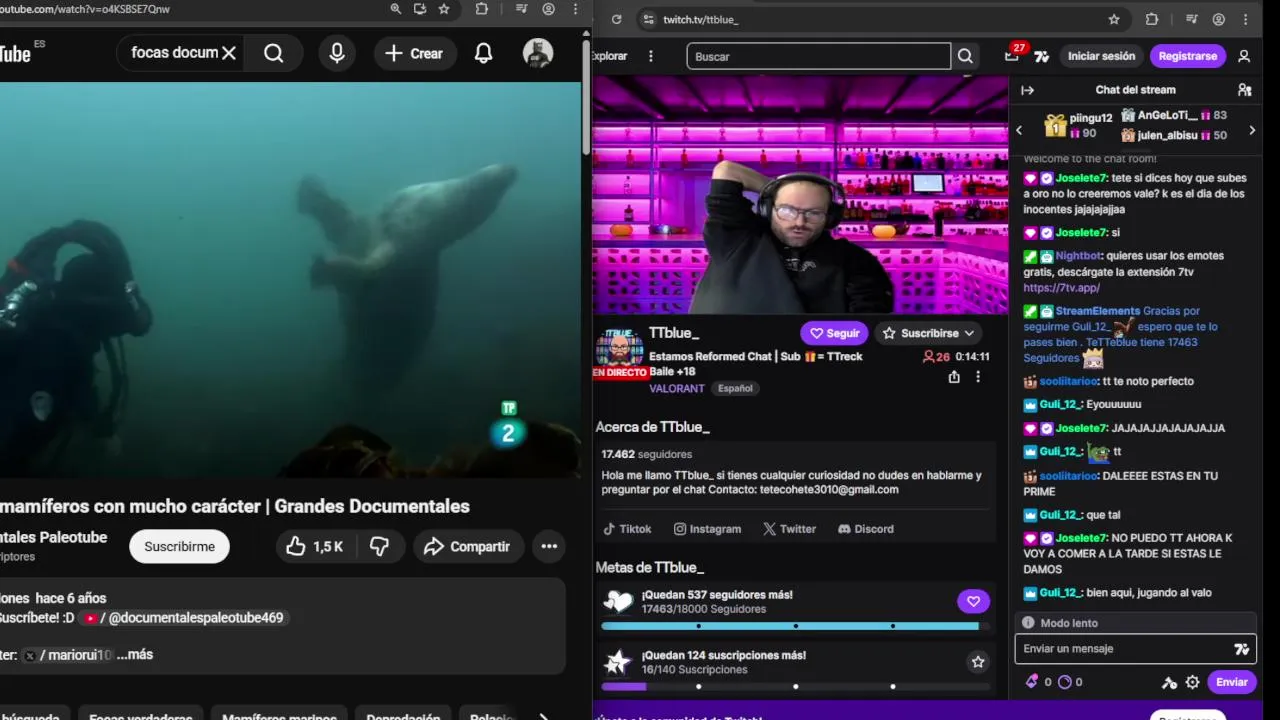Screen dimensions: 1280x720
Task: Open channel points icon below chat
Action: pos(1064,682)
